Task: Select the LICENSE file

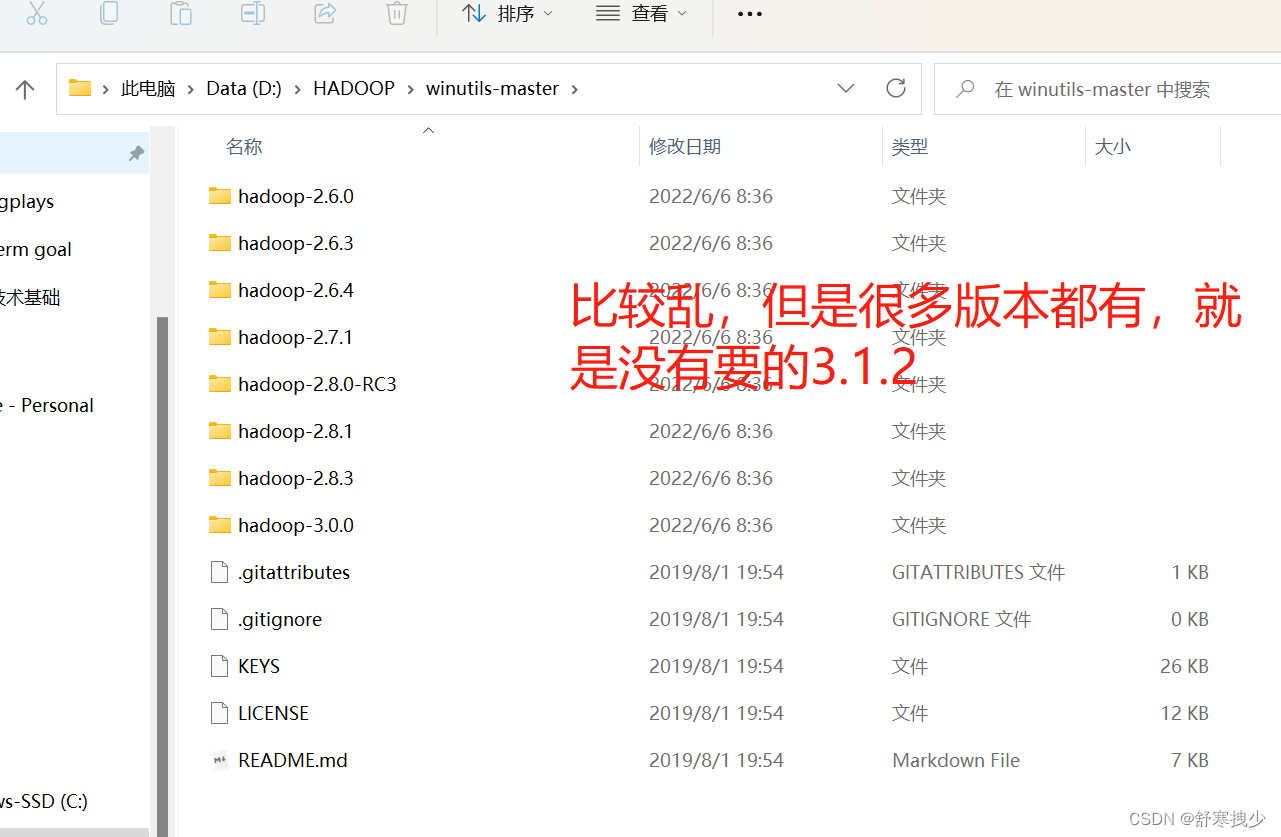Action: [273, 713]
